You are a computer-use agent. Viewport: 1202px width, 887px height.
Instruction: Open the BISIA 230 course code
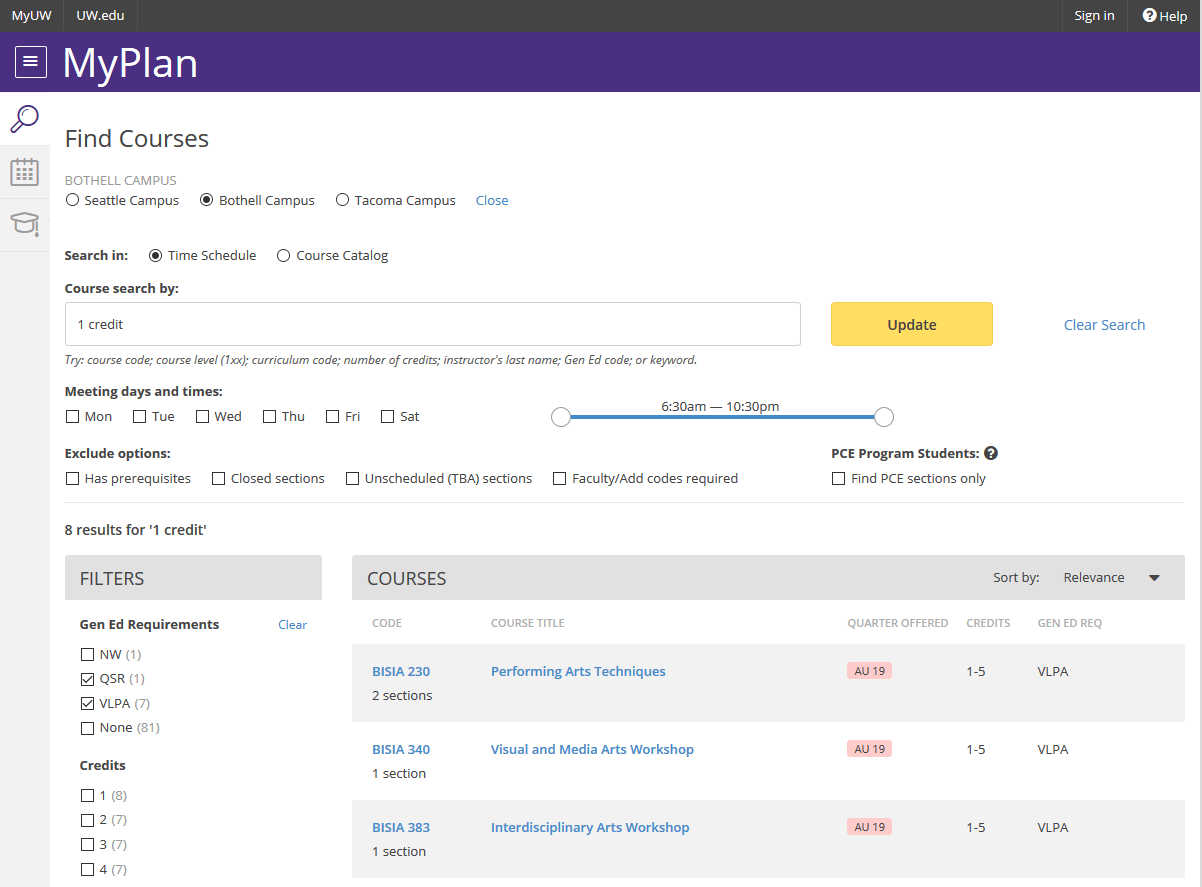click(401, 672)
